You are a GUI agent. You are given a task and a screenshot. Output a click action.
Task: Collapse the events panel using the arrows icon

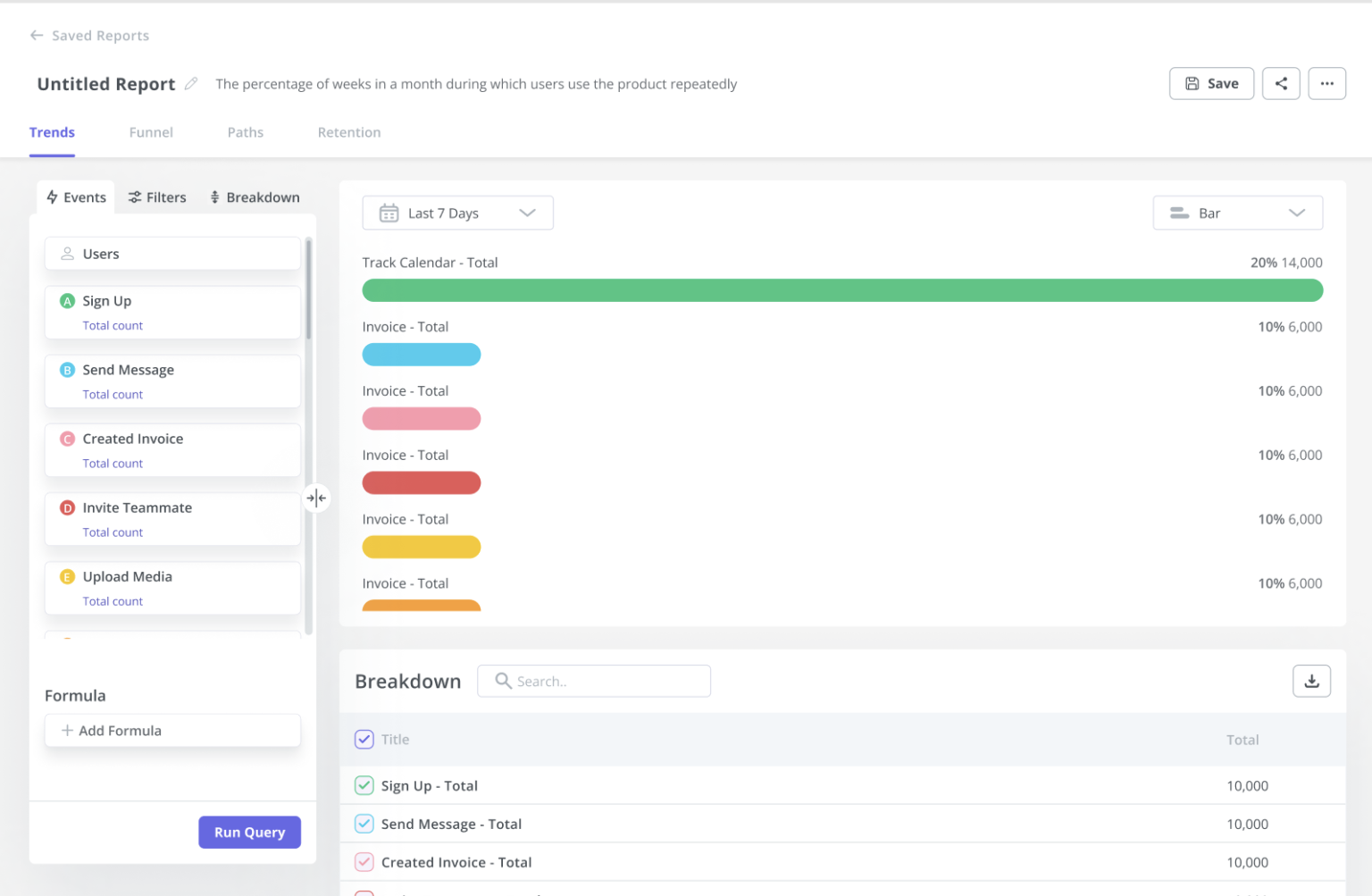point(316,498)
